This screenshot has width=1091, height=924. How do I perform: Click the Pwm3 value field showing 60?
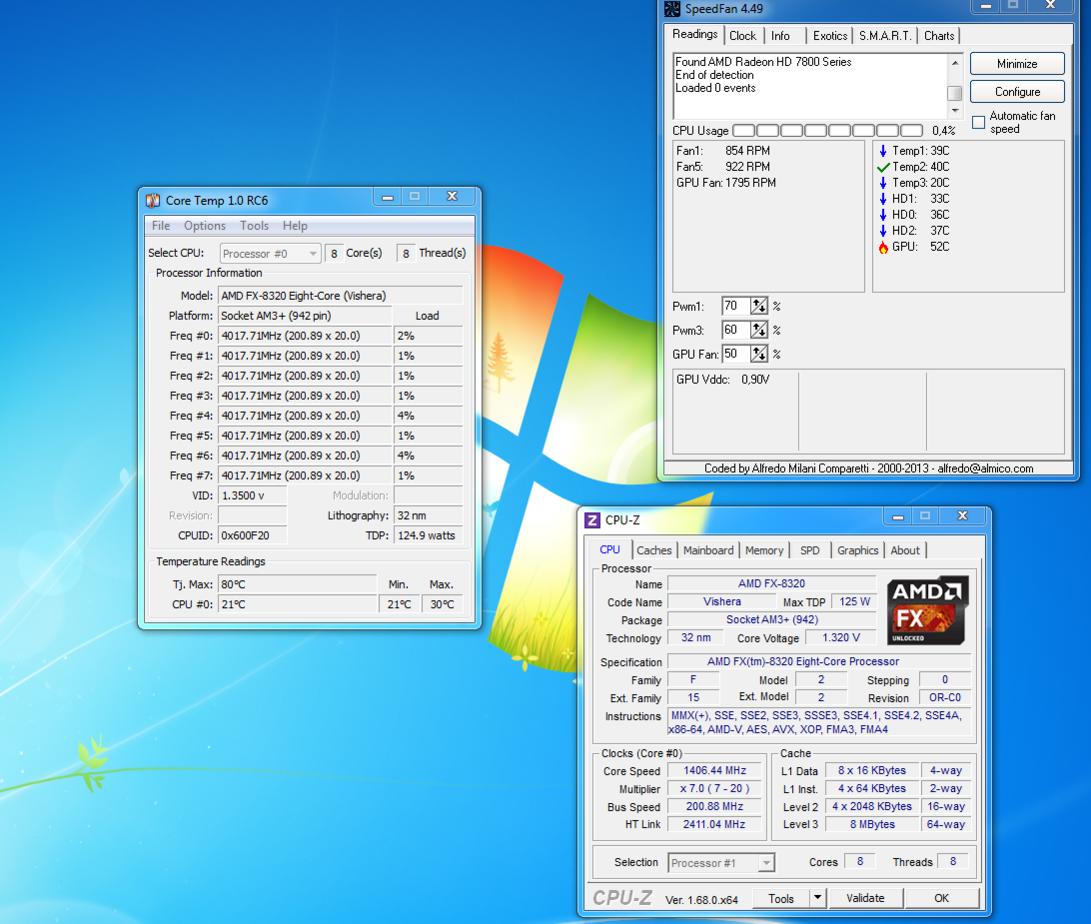[735, 330]
